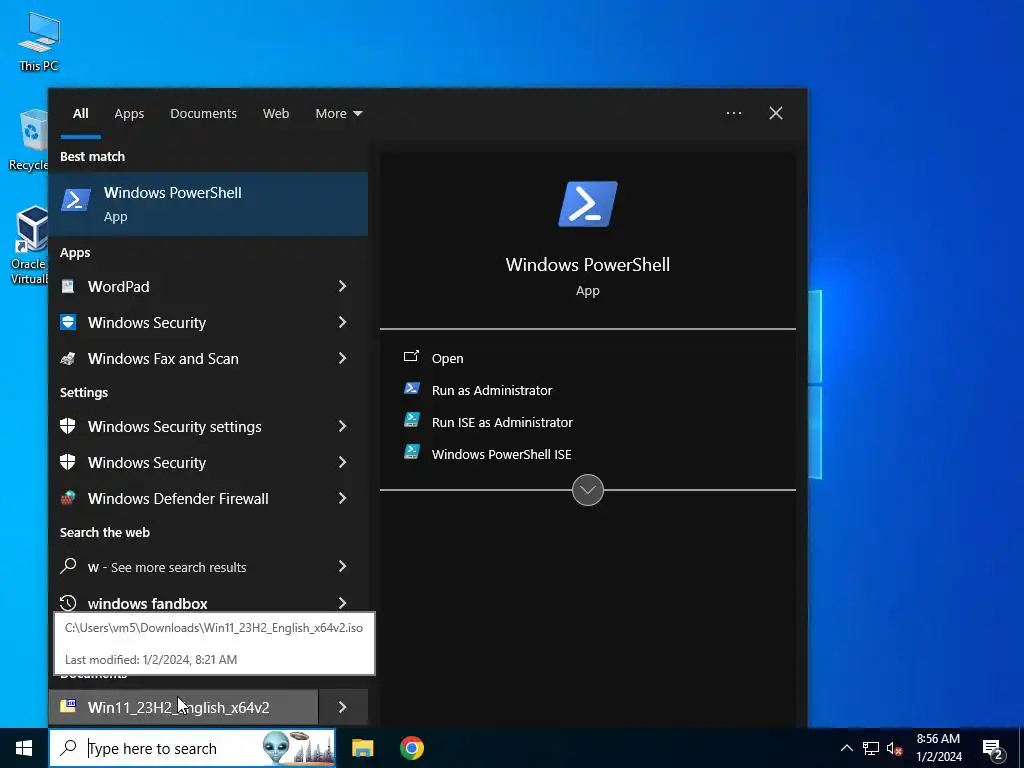Click the ISO file icon beside Win11_23H2
This screenshot has width=1024, height=768.
pyautogui.click(x=68, y=706)
